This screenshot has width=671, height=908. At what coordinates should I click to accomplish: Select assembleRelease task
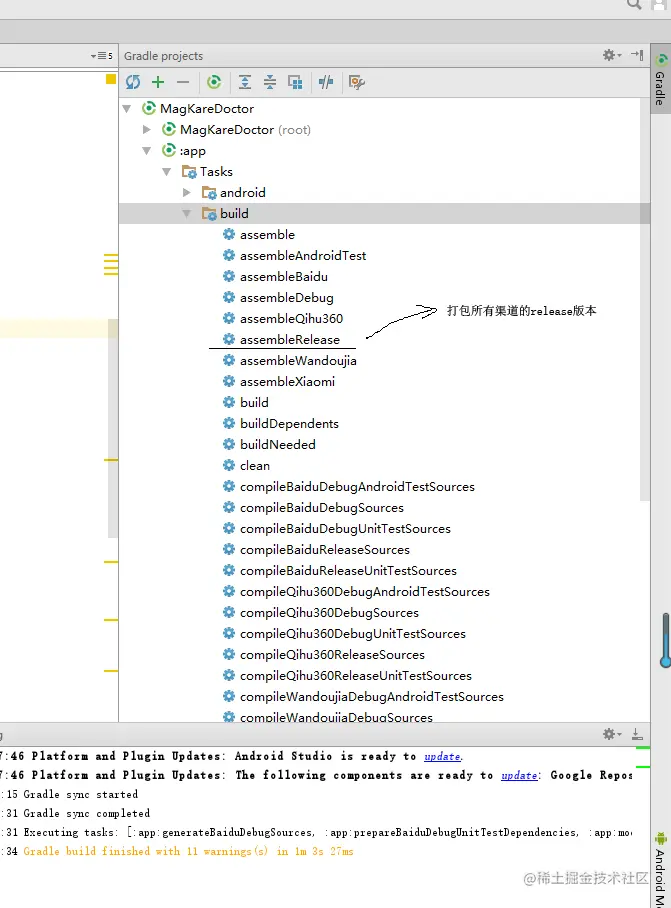coord(281,339)
